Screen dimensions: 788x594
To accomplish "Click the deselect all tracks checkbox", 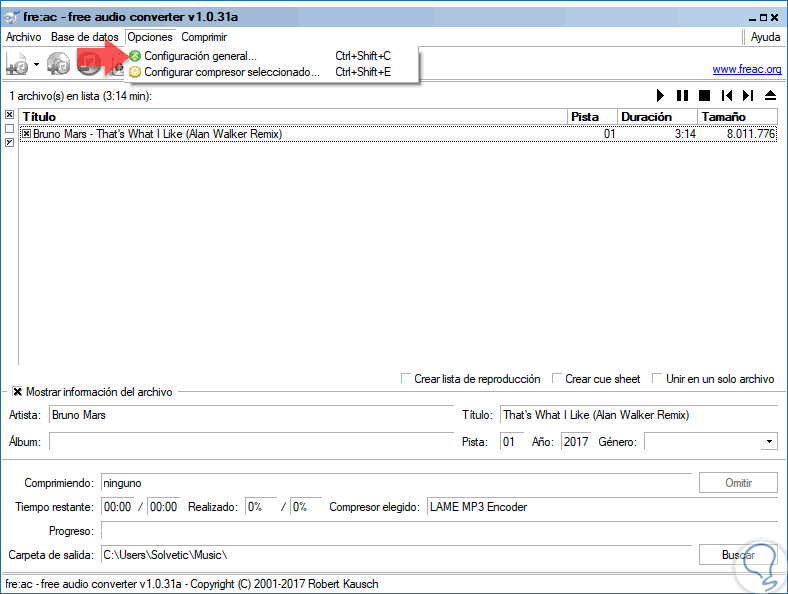I will point(9,129).
